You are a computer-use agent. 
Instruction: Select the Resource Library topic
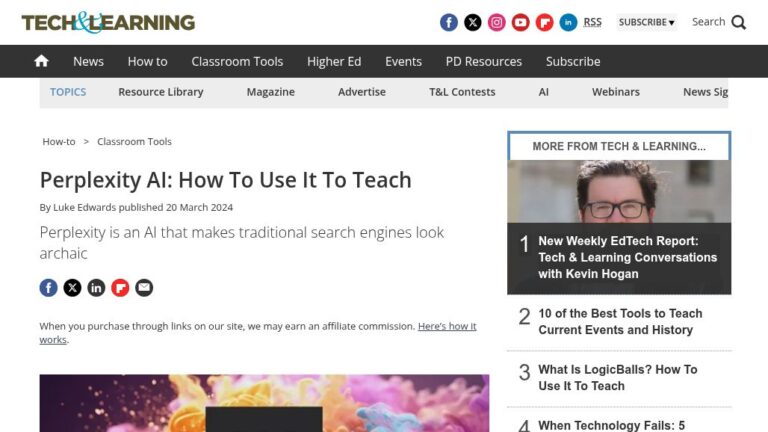[x=160, y=92]
